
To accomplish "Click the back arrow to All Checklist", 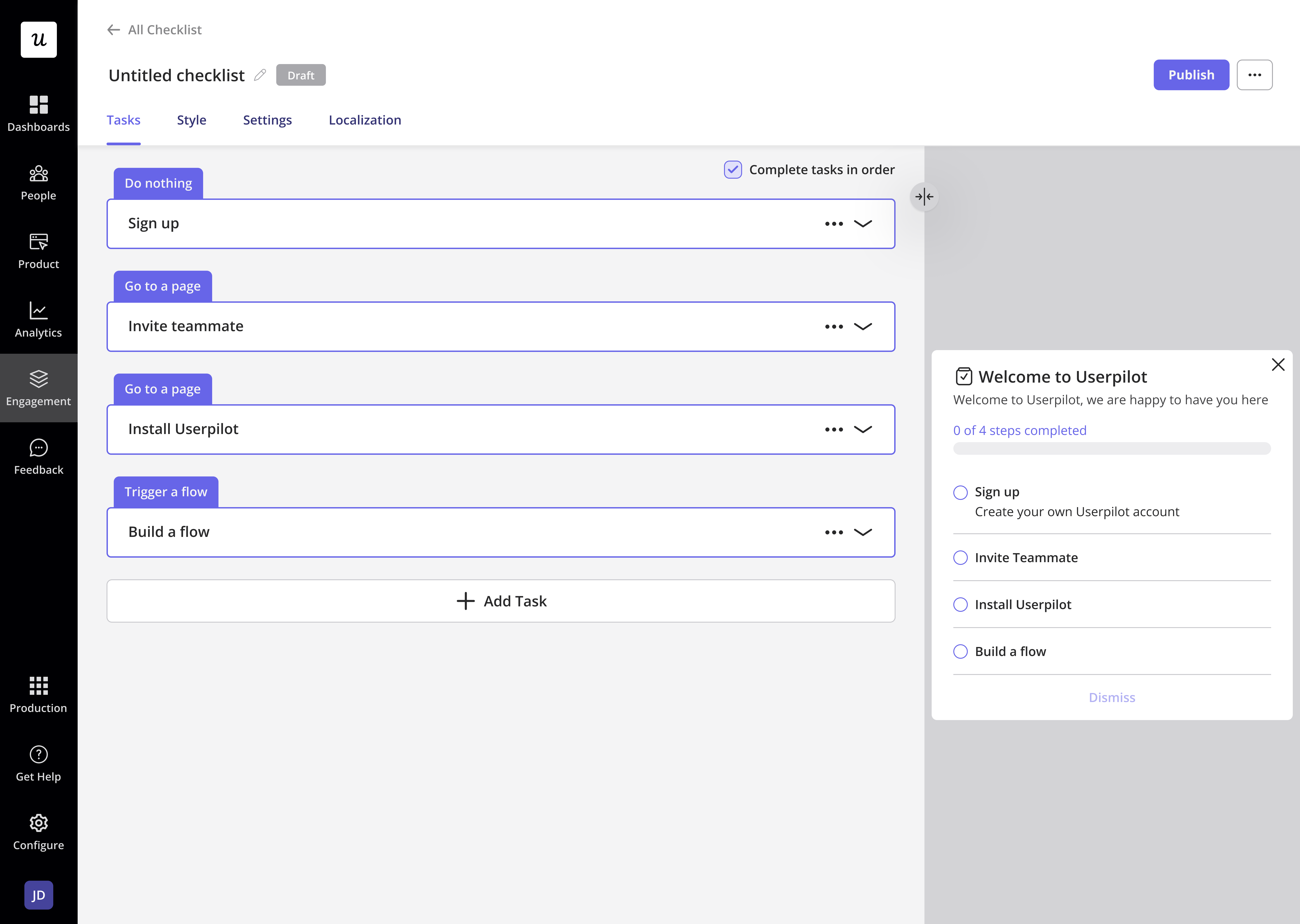I will click(114, 30).
